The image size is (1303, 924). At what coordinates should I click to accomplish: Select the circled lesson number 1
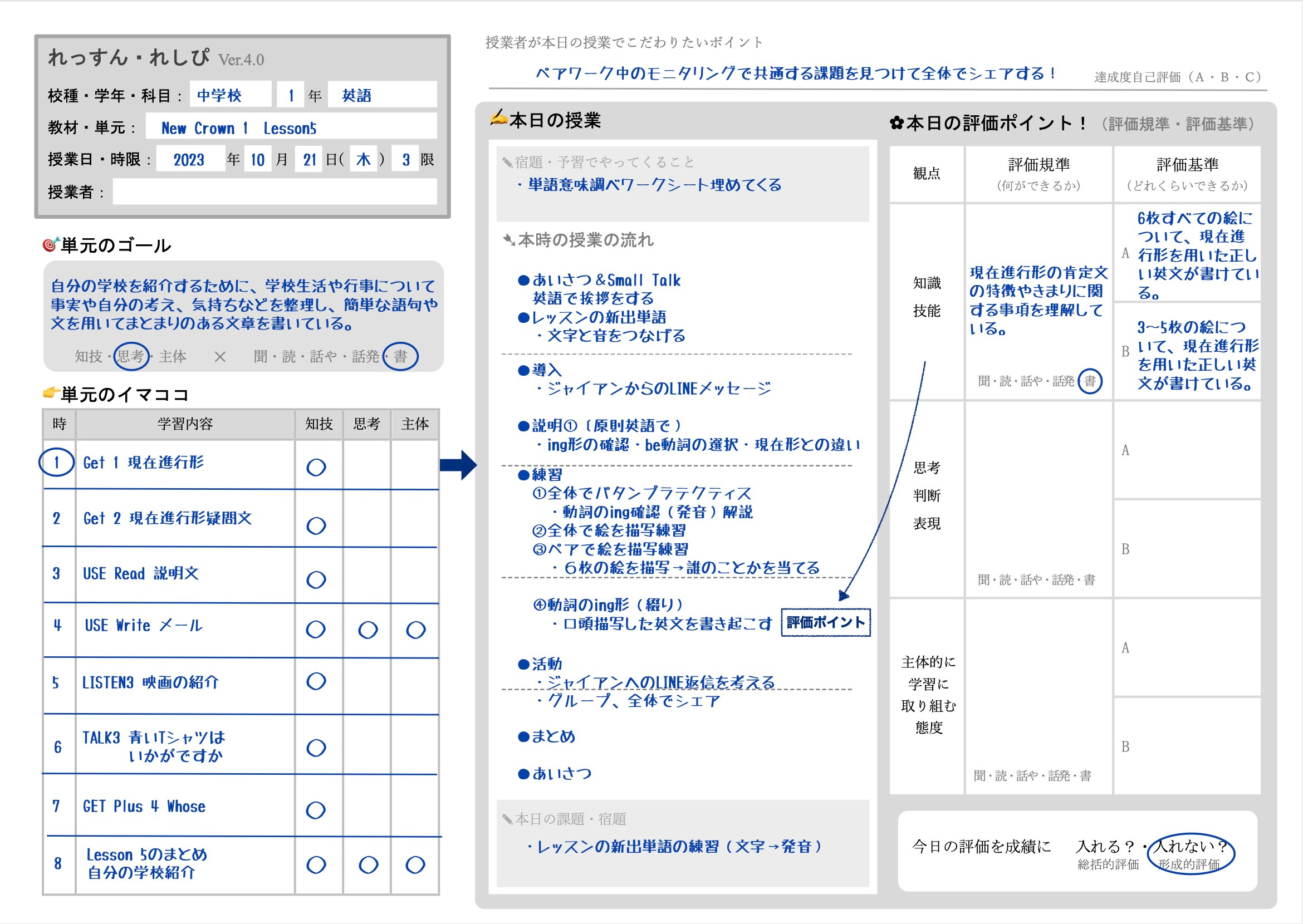coord(56,462)
